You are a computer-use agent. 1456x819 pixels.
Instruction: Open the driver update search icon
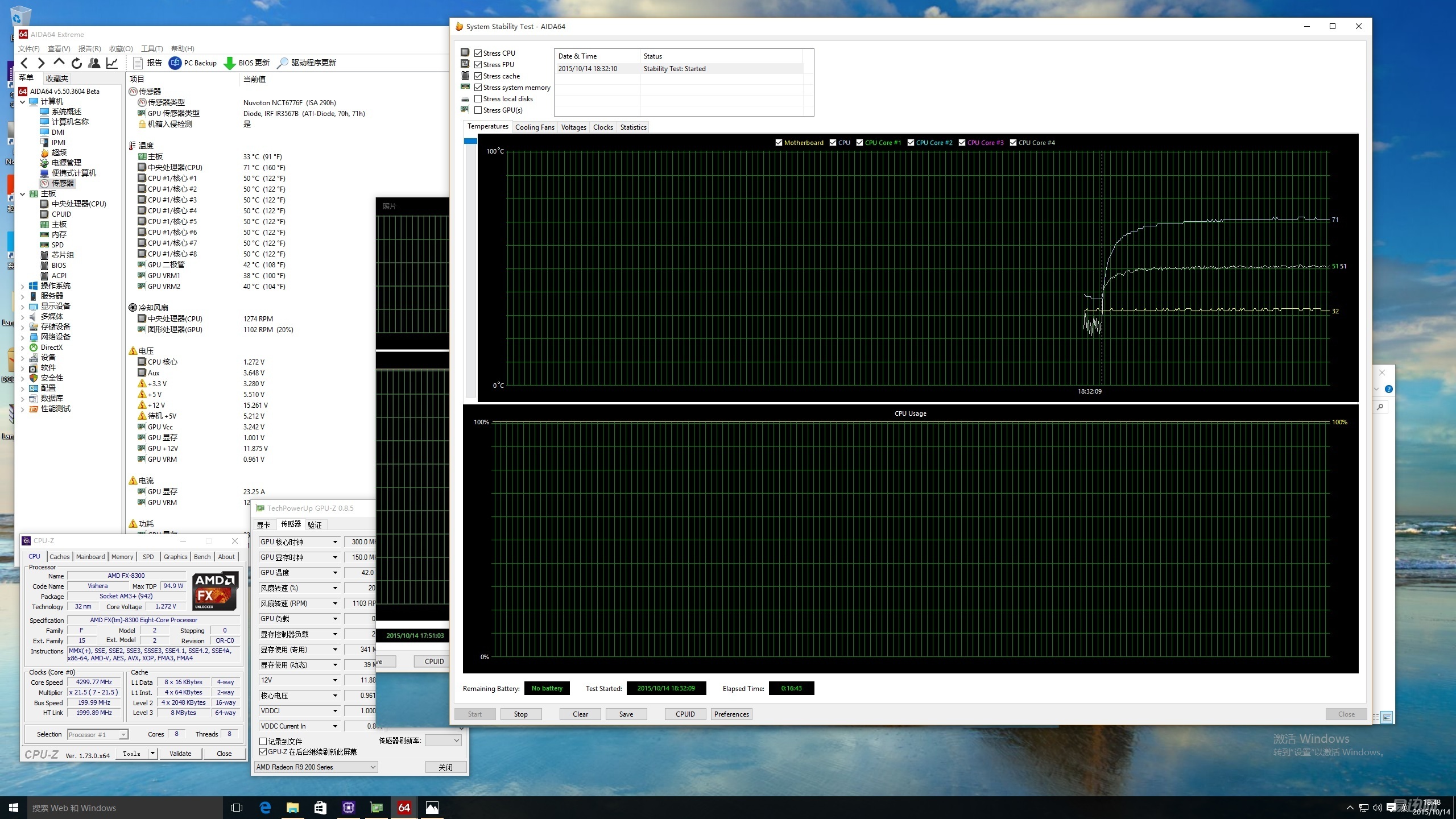283,63
